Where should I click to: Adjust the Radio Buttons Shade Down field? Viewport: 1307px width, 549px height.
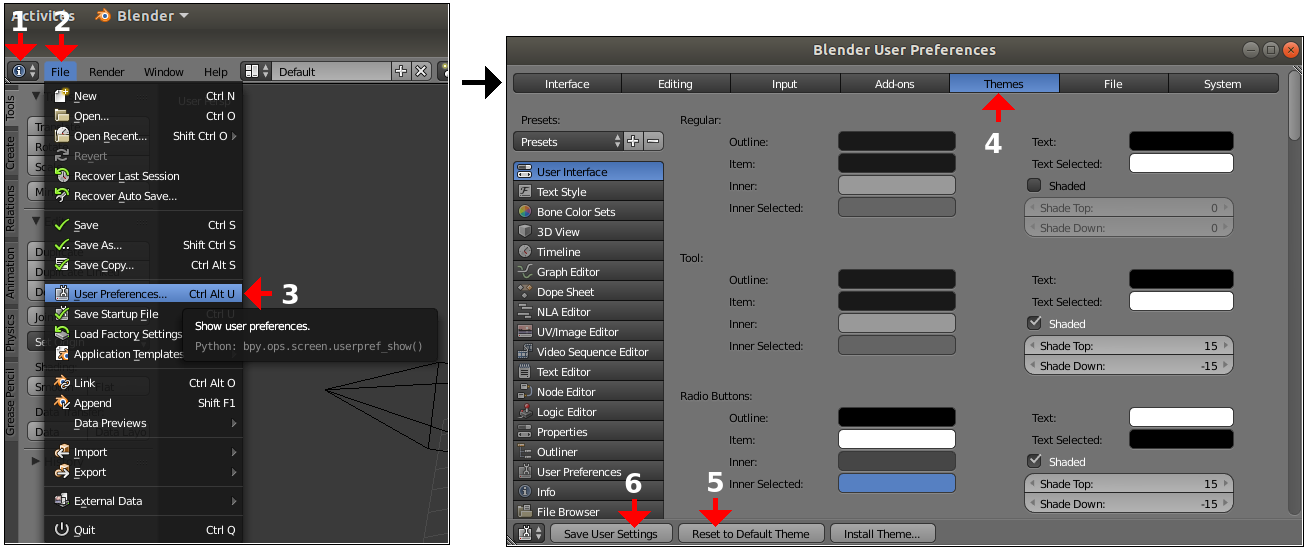click(x=1129, y=504)
